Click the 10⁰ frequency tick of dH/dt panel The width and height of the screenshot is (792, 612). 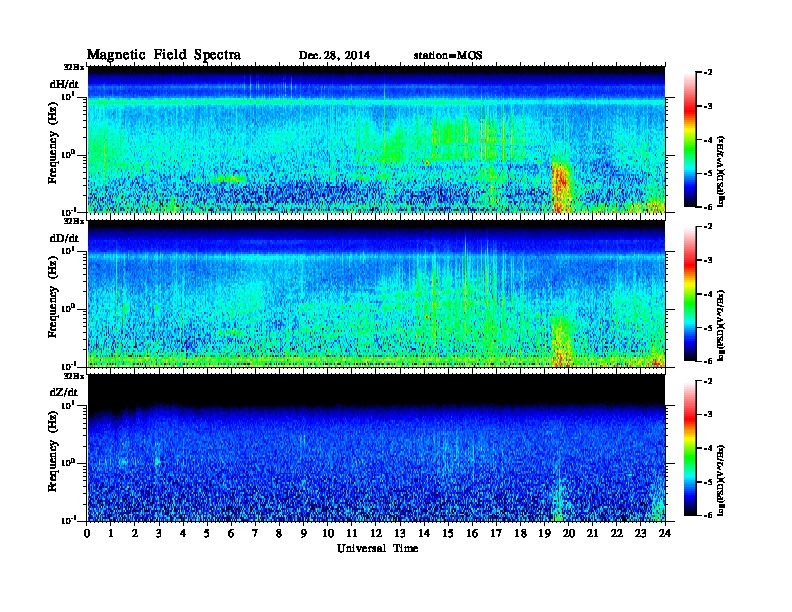(68, 155)
